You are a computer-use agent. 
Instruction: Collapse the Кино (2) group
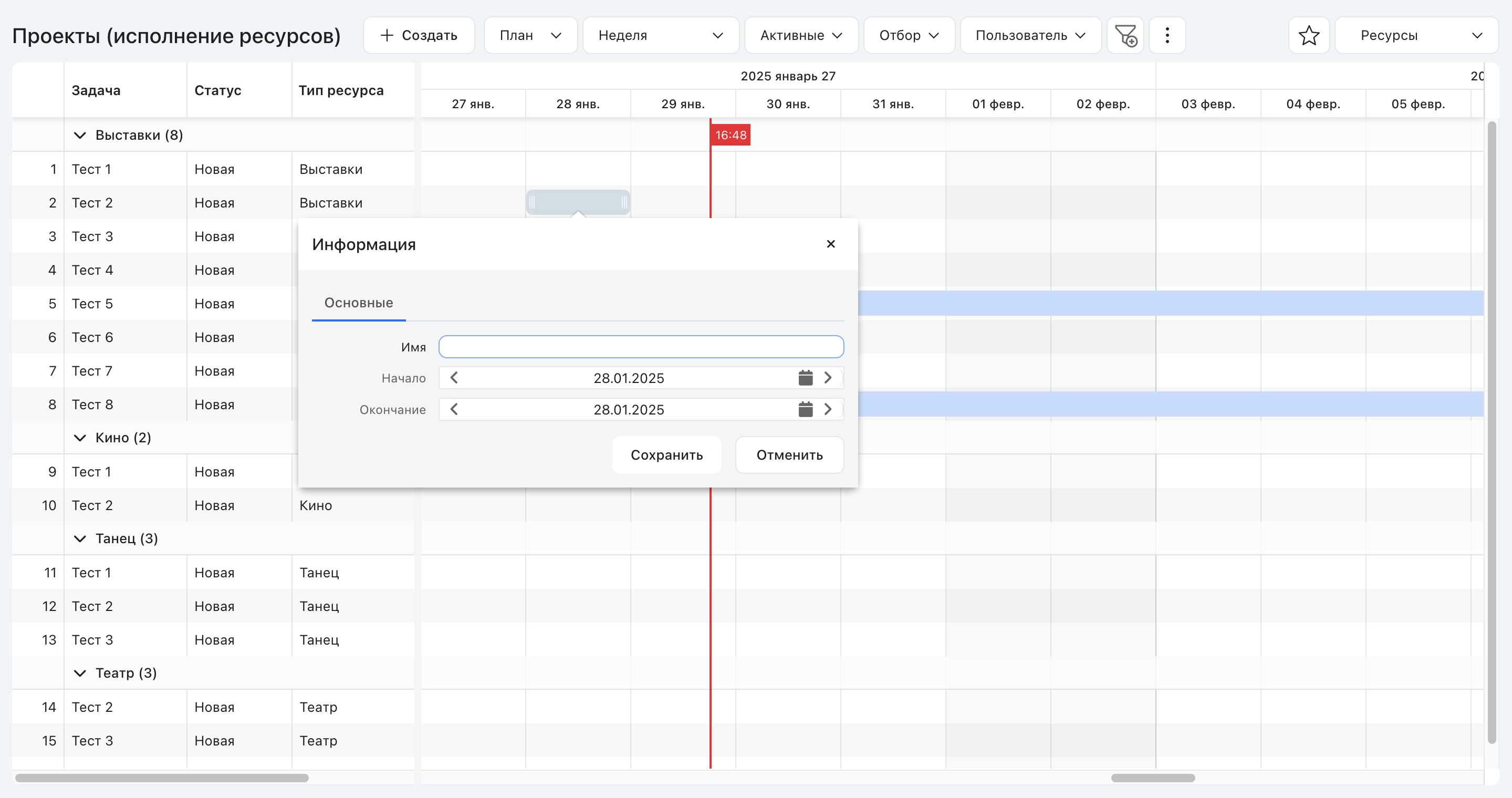(80, 438)
